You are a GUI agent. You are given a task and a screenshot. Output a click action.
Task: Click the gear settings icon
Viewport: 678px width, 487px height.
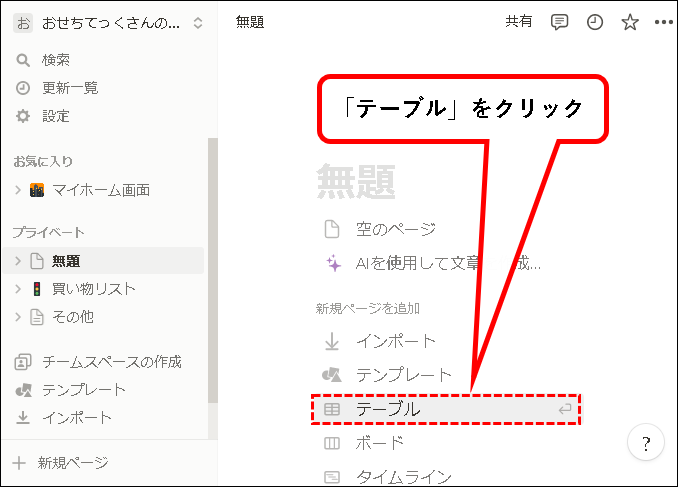tap(23, 116)
